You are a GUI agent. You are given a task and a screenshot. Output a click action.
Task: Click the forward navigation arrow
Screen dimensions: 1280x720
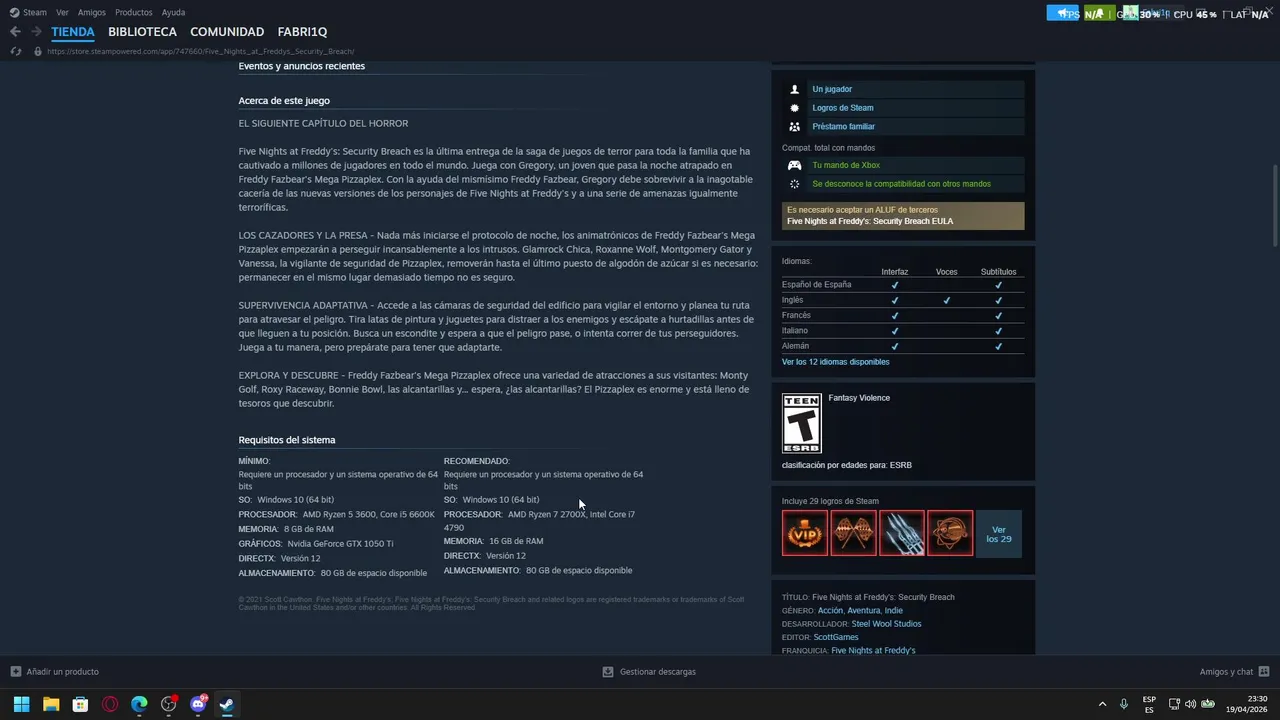pyautogui.click(x=36, y=32)
